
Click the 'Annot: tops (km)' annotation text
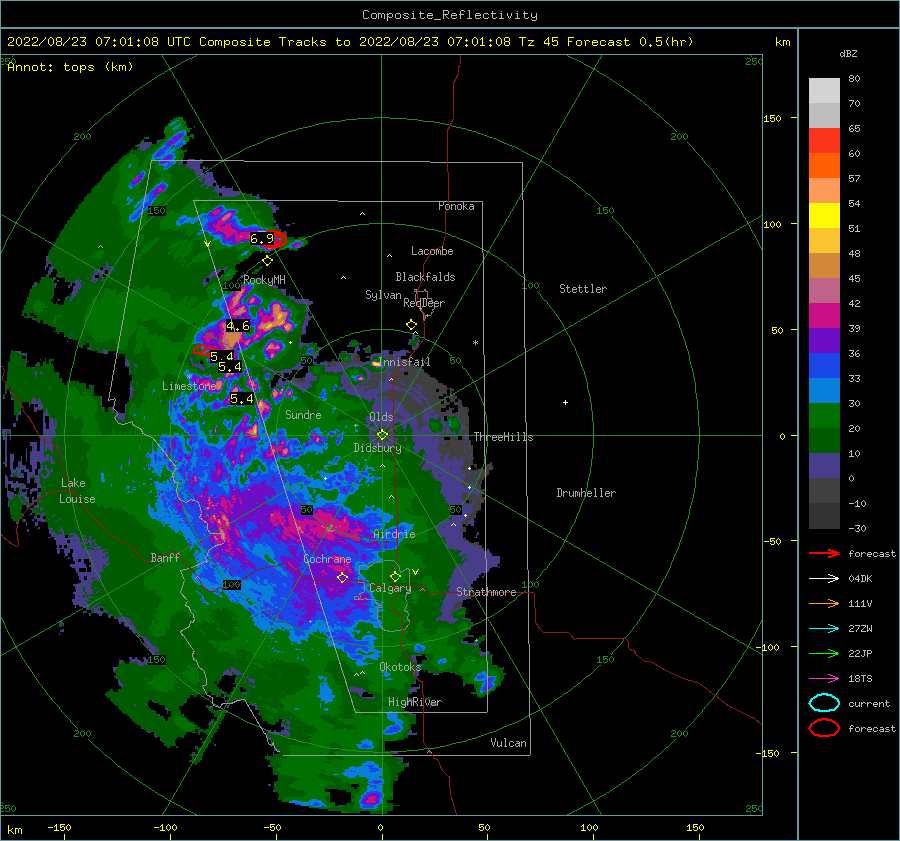(x=70, y=67)
